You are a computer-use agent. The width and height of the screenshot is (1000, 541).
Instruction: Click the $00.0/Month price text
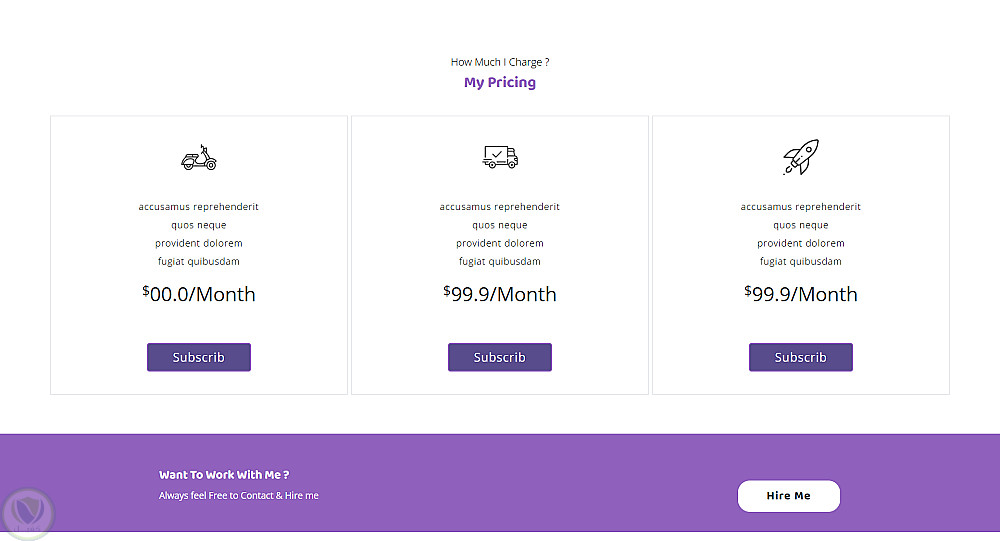[199, 294]
